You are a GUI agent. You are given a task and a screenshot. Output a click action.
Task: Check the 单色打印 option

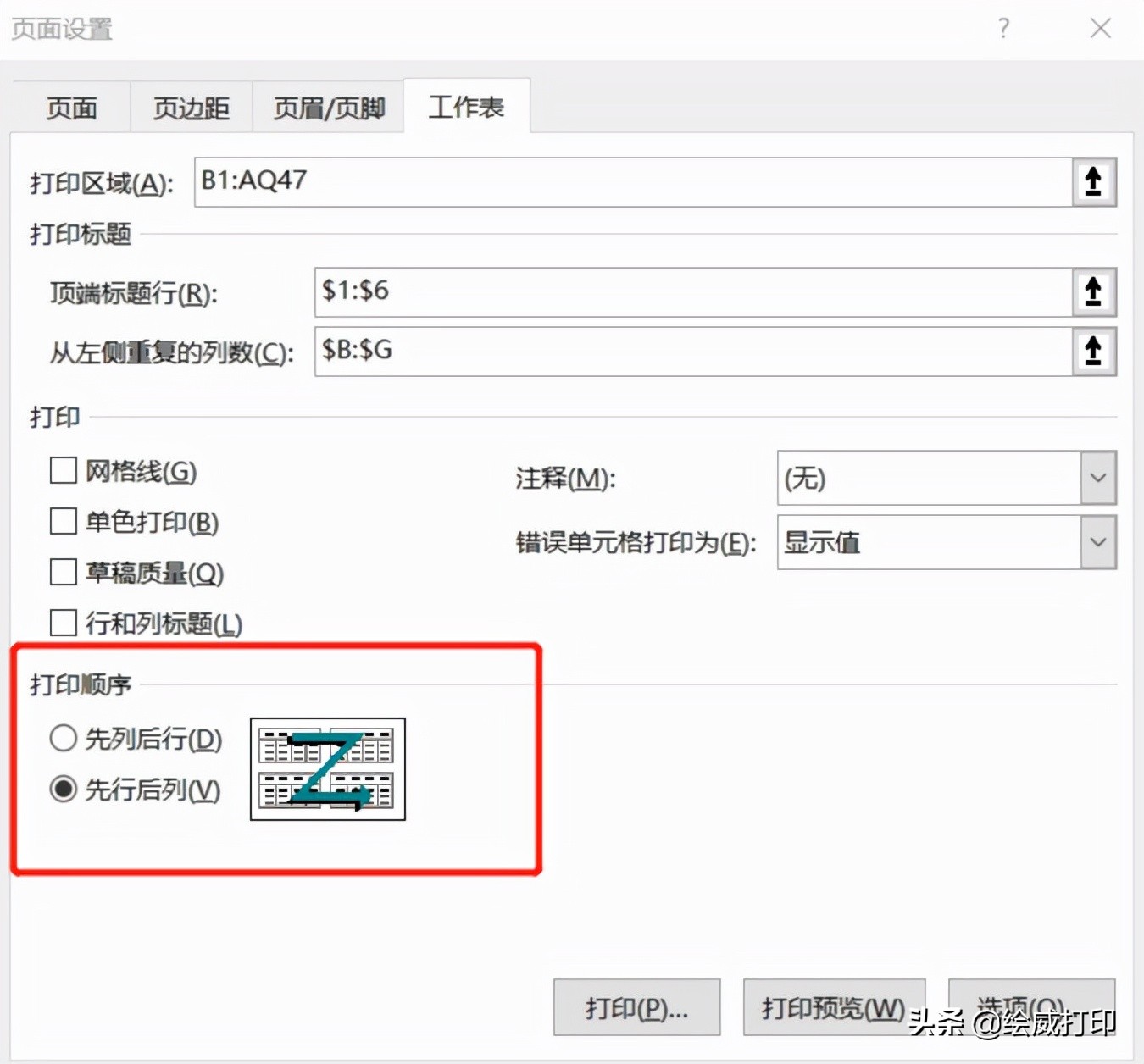(63, 521)
